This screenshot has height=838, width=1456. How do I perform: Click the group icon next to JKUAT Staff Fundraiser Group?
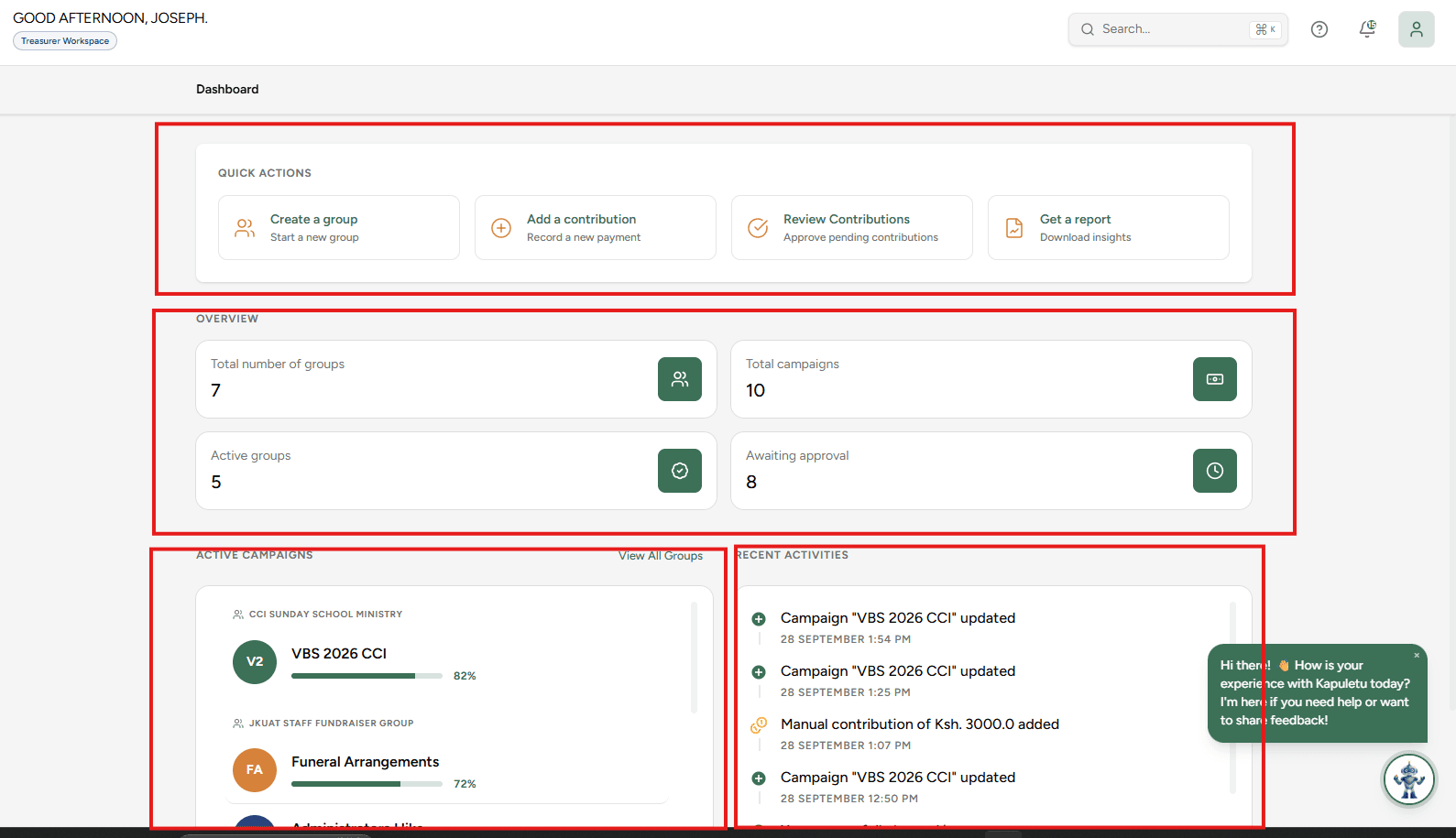[x=238, y=724]
